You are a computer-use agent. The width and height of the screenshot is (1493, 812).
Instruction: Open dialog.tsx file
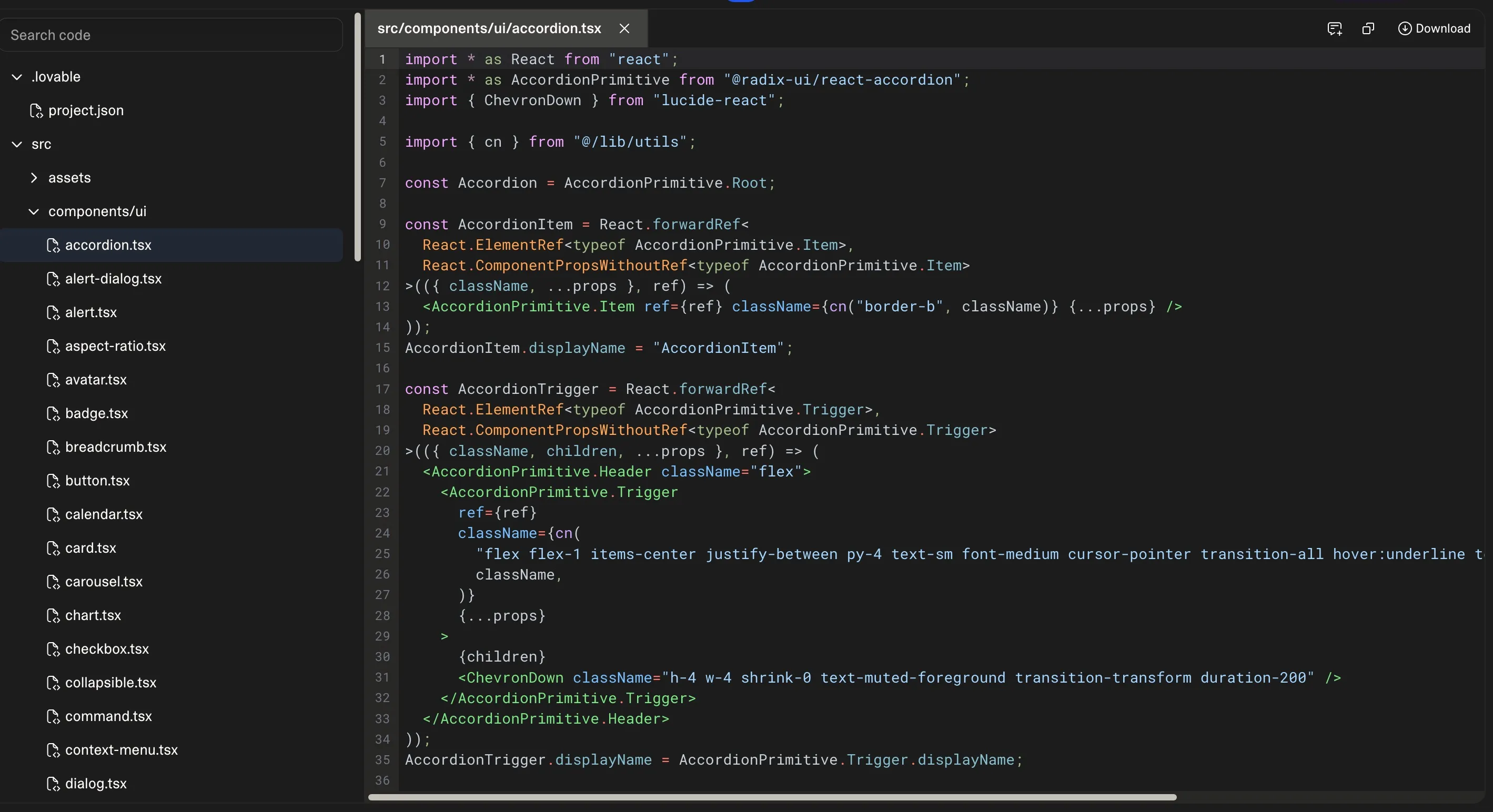pyautogui.click(x=96, y=783)
